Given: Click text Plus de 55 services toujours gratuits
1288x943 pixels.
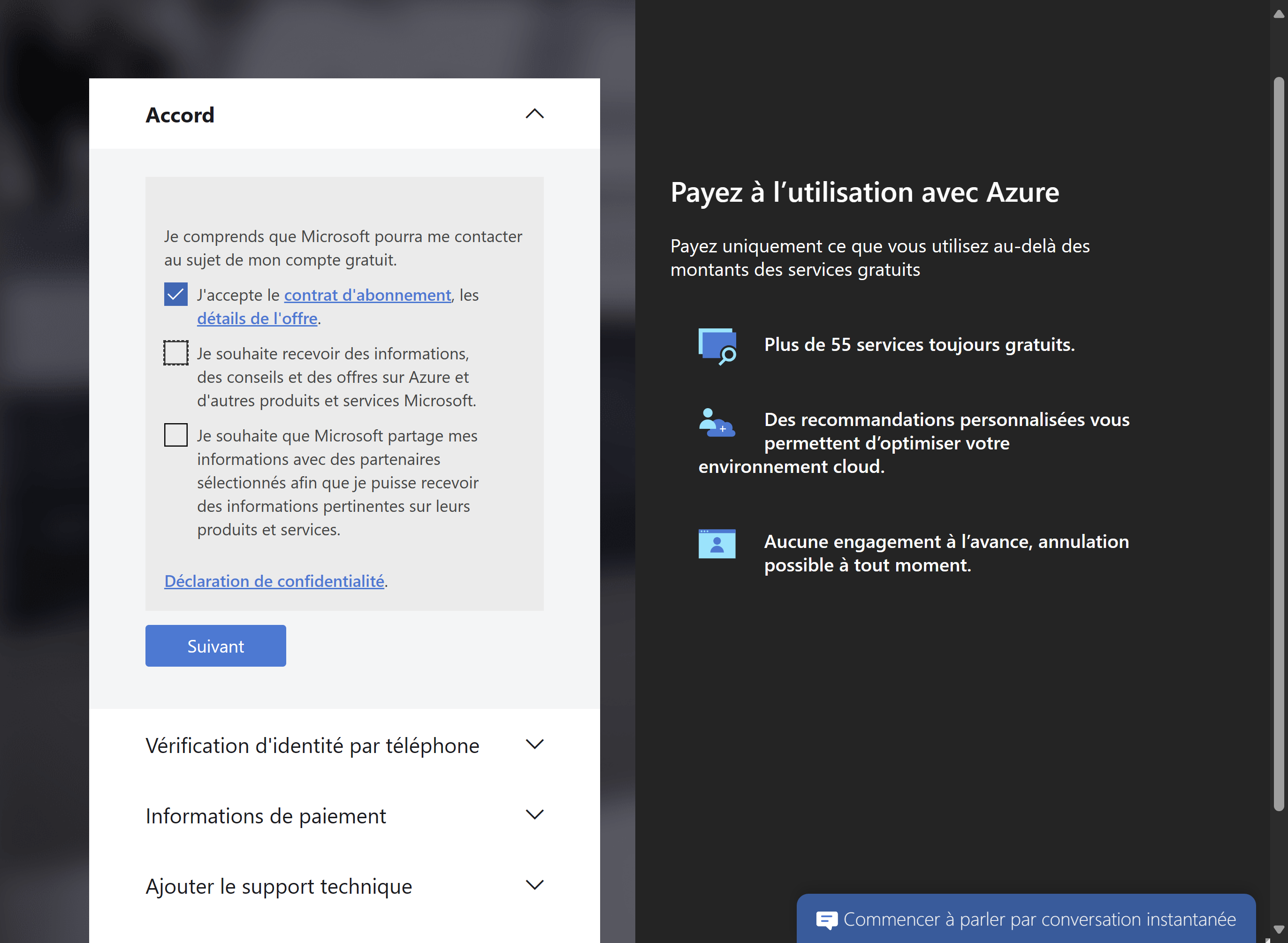Looking at the screenshot, I should (x=919, y=345).
